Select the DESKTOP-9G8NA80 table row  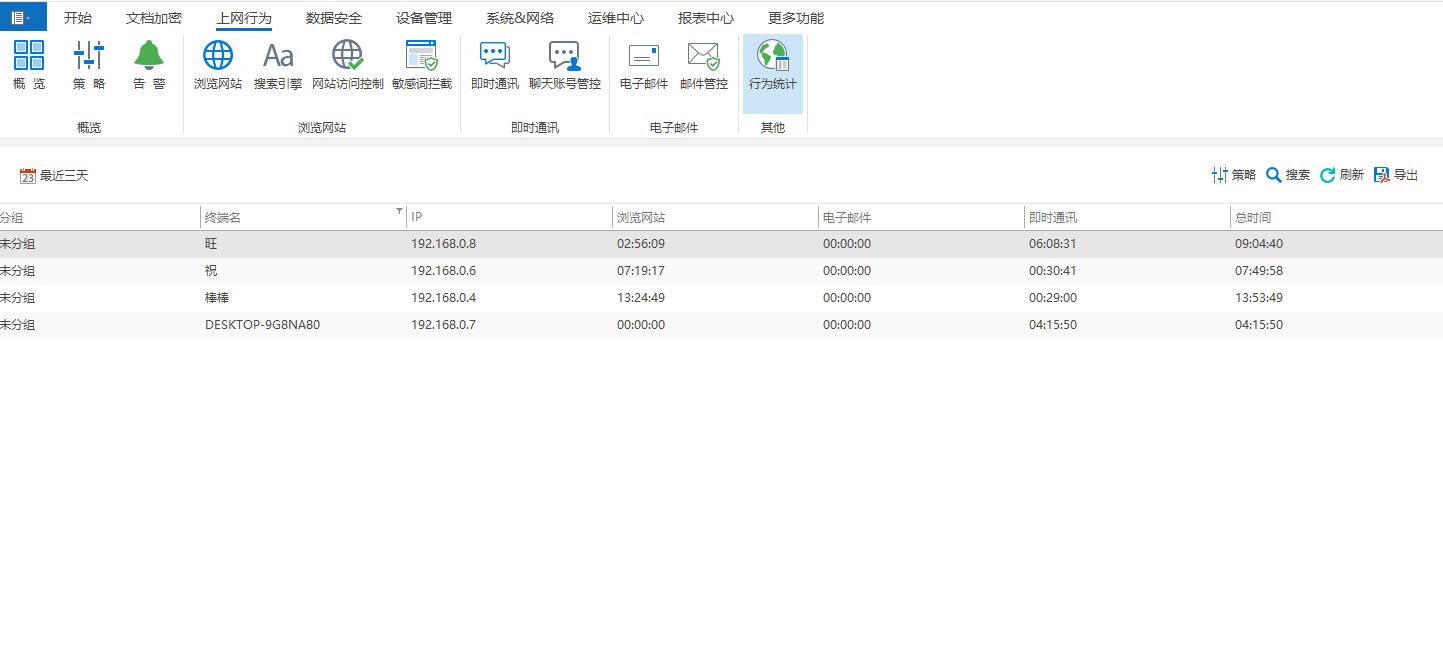click(x=721, y=325)
